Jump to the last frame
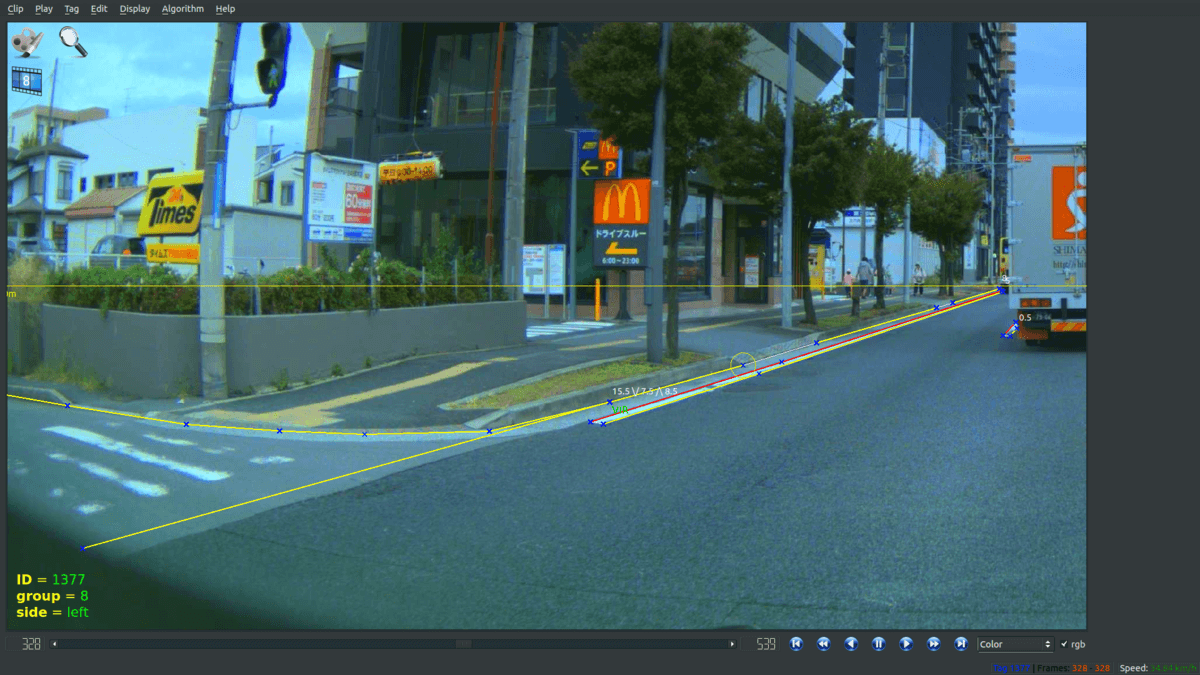This screenshot has height=675, width=1200. 961,644
